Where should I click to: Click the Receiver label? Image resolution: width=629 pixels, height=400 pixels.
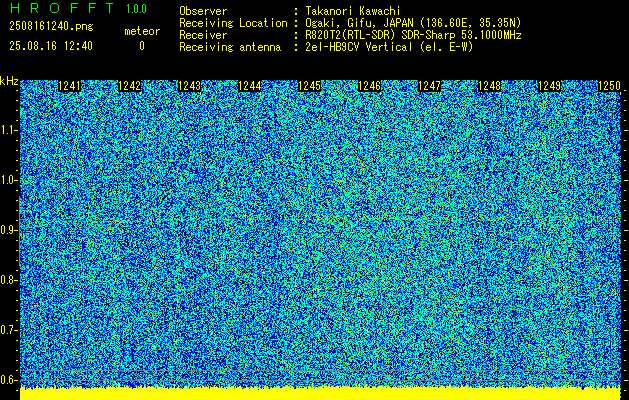[x=203, y=35]
